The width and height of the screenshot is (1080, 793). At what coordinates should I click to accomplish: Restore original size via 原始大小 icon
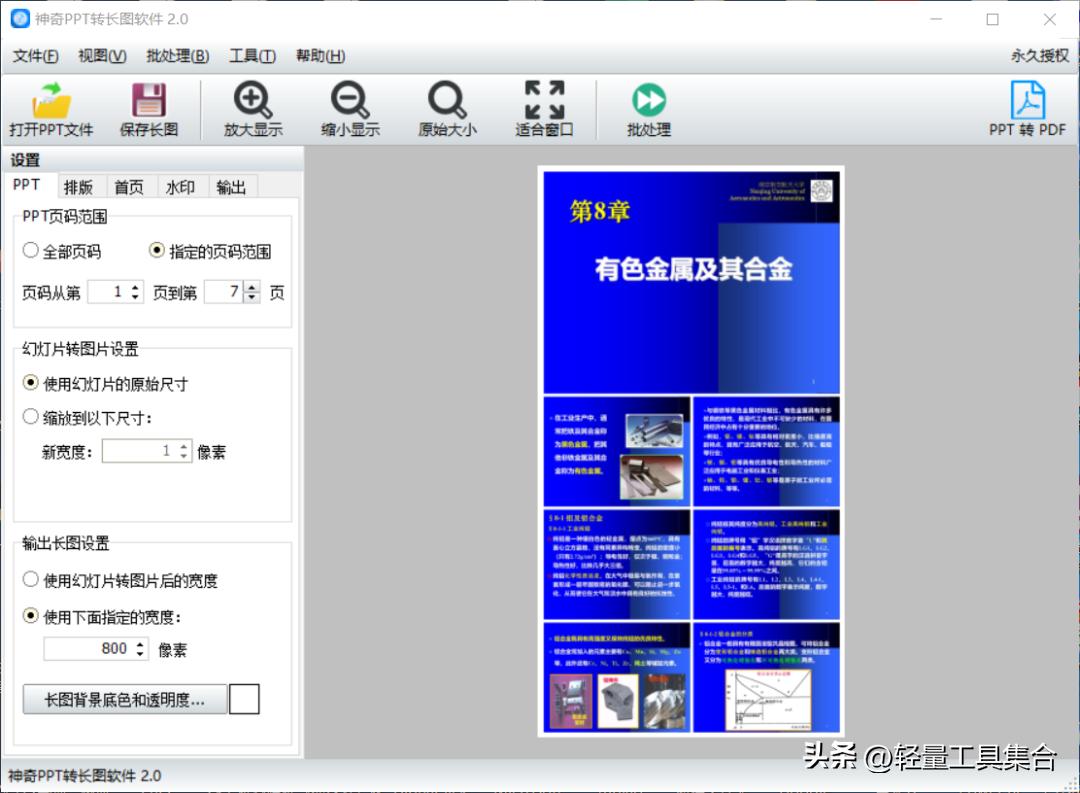pyautogui.click(x=446, y=108)
